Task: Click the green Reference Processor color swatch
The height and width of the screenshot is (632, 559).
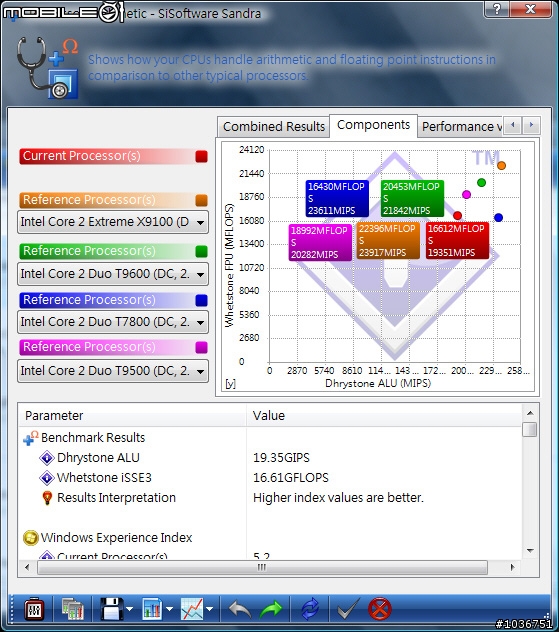Action: (202, 252)
